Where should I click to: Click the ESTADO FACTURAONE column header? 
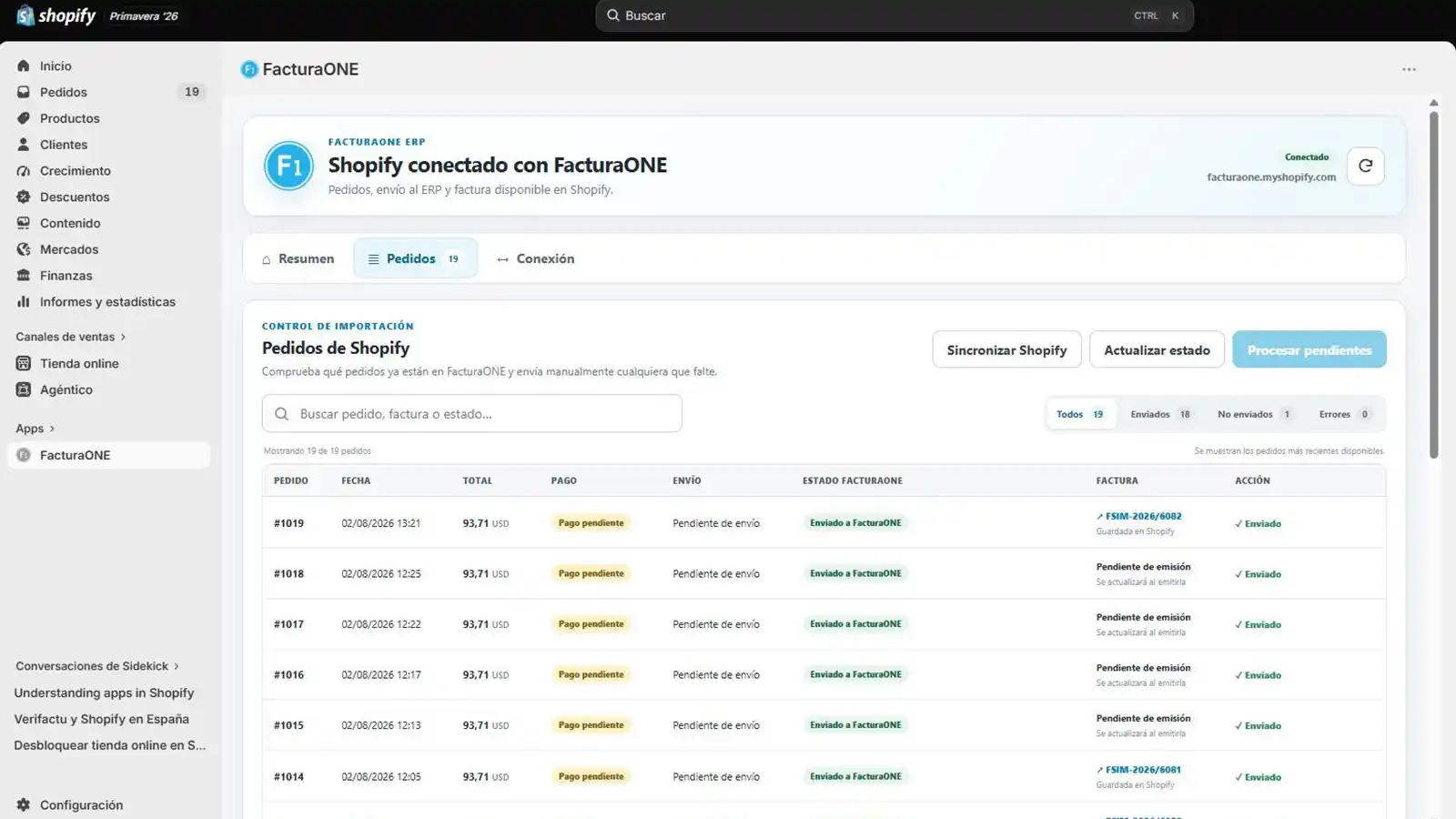853,480
